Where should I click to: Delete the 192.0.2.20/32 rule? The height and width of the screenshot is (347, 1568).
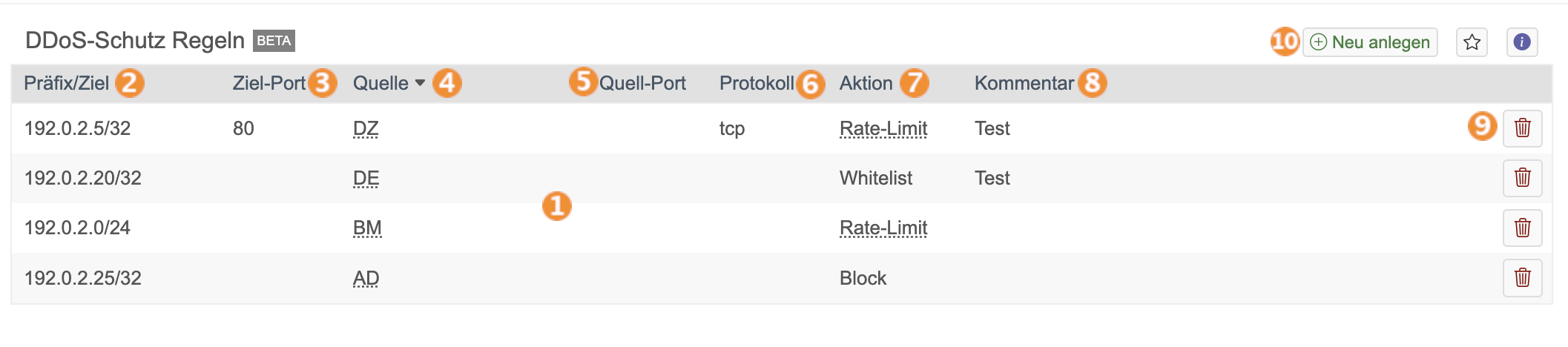(1522, 178)
